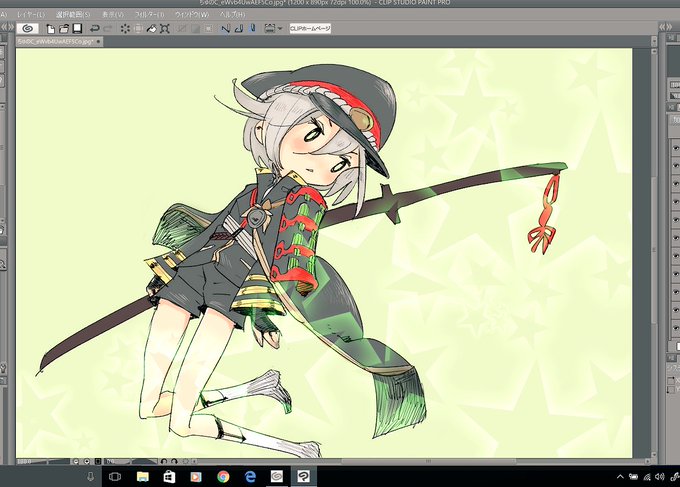Click the Clear Outside Selection icon
Image resolution: width=680 pixels, height=487 pixels.
pos(138,29)
